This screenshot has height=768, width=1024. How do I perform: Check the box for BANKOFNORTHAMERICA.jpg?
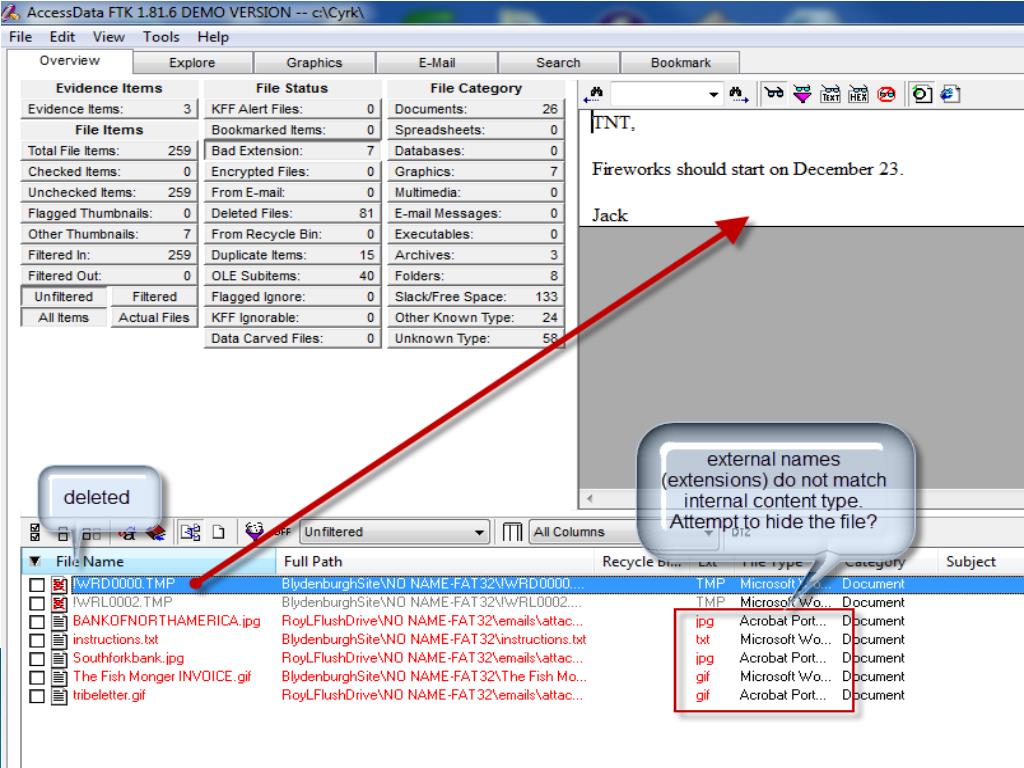click(37, 621)
